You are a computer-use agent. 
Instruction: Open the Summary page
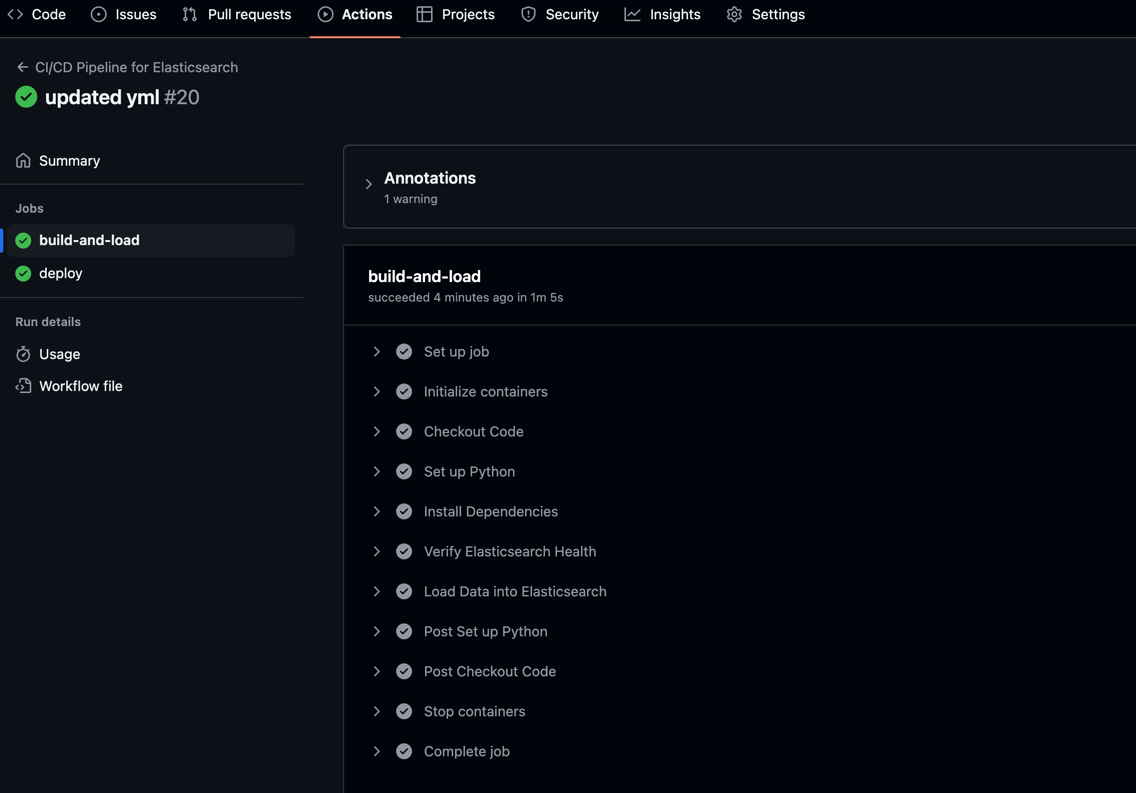tap(70, 161)
